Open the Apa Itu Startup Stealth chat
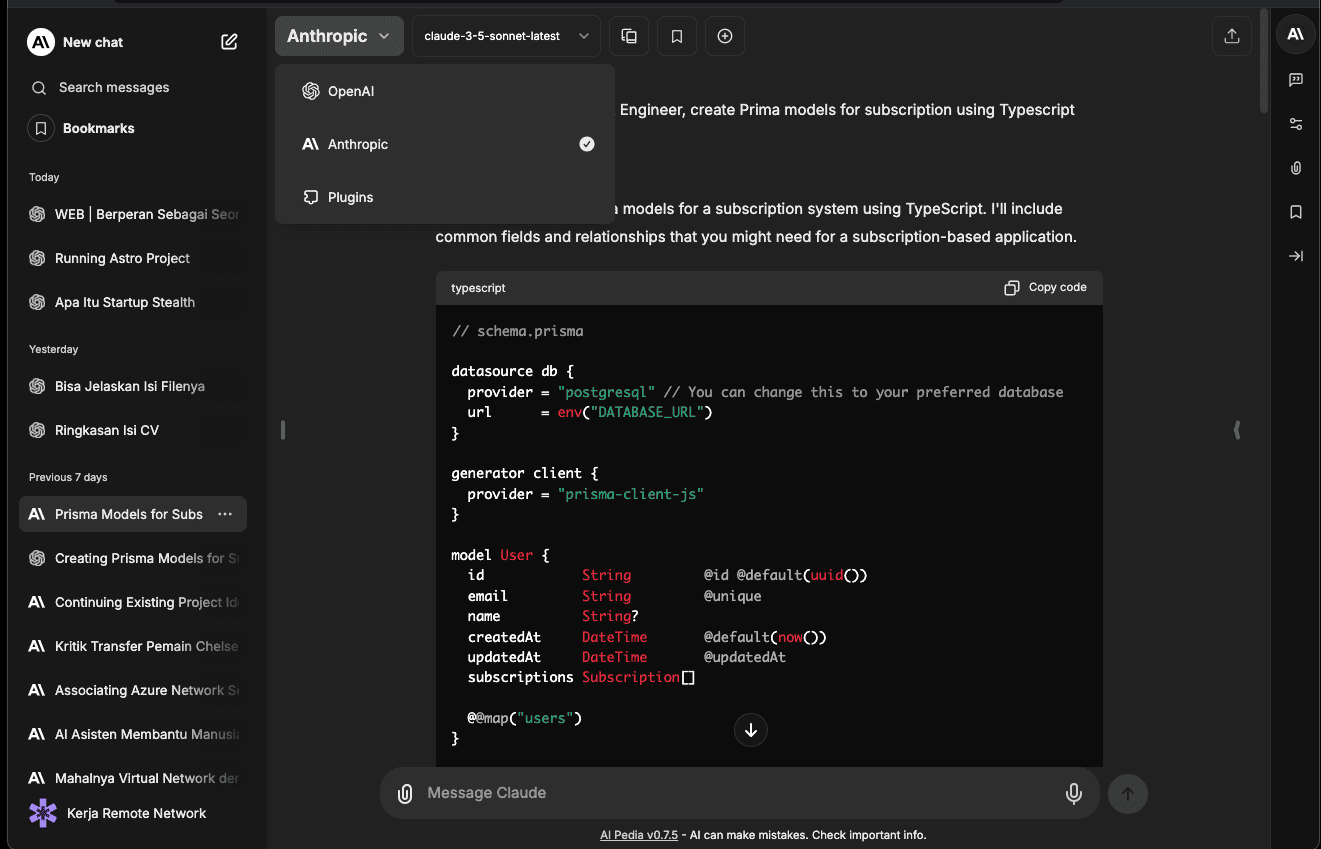Screen dimensions: 1321x849 coord(133,302)
